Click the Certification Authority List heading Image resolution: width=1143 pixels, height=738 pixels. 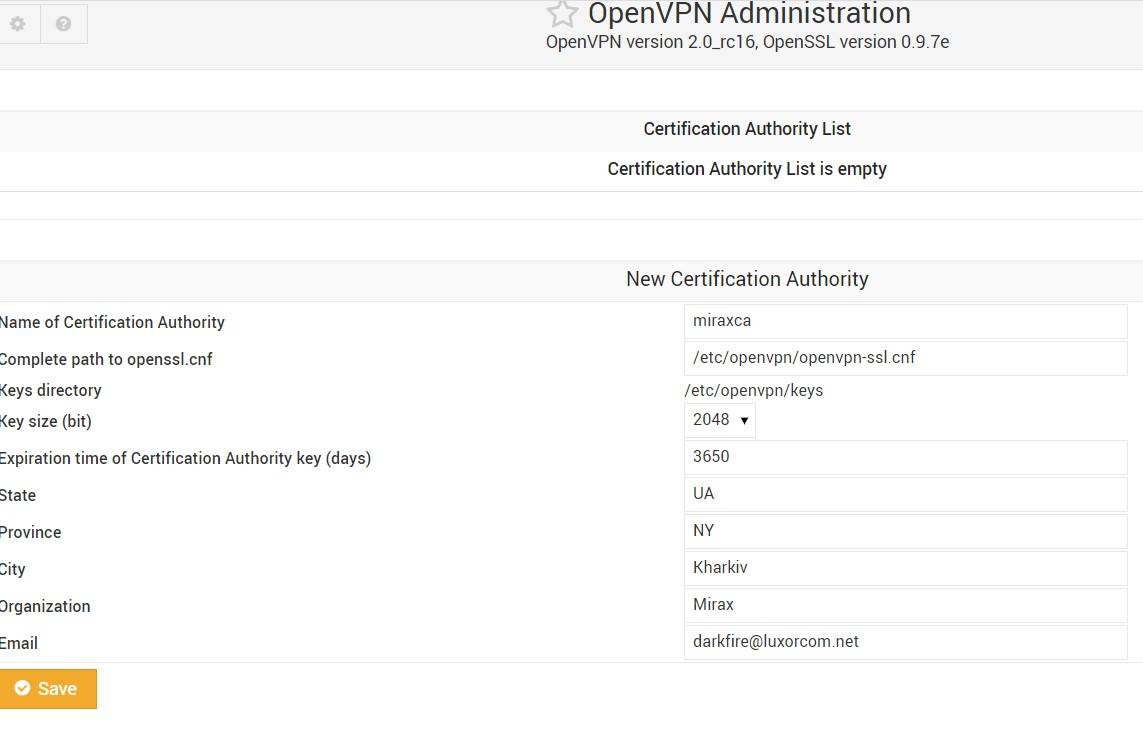pyautogui.click(x=747, y=129)
